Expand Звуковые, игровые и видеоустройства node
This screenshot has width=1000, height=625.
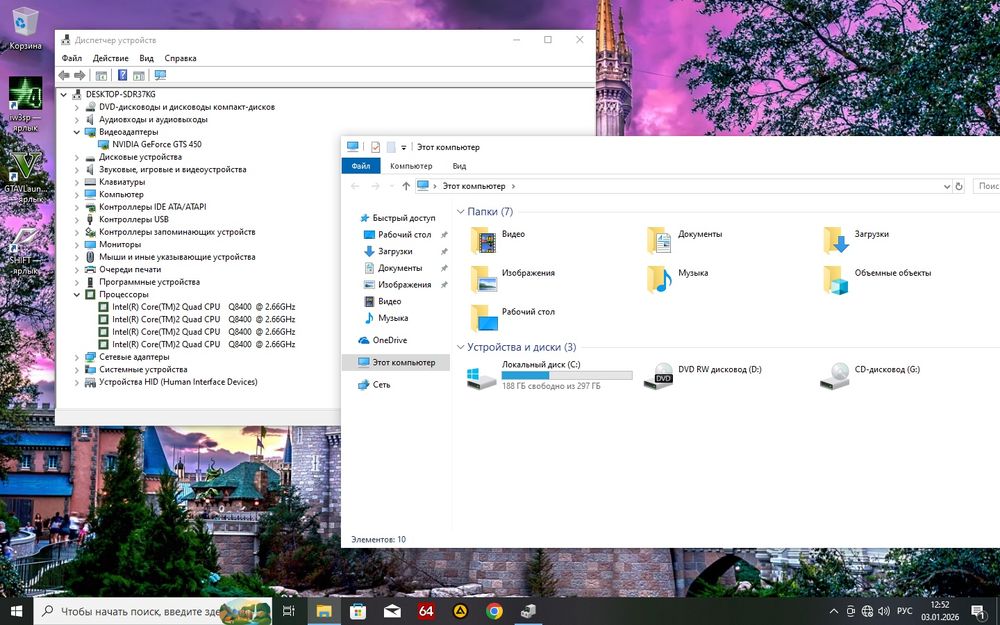(x=77, y=170)
